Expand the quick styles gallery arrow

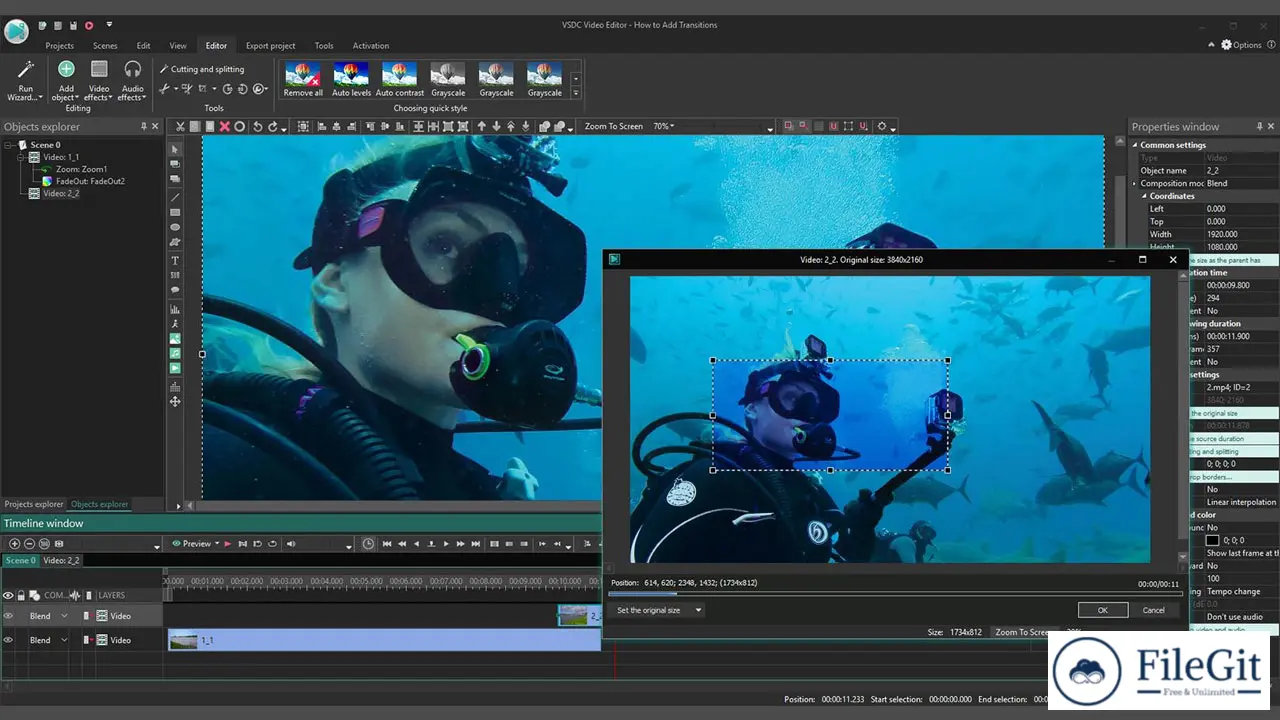coord(575,93)
